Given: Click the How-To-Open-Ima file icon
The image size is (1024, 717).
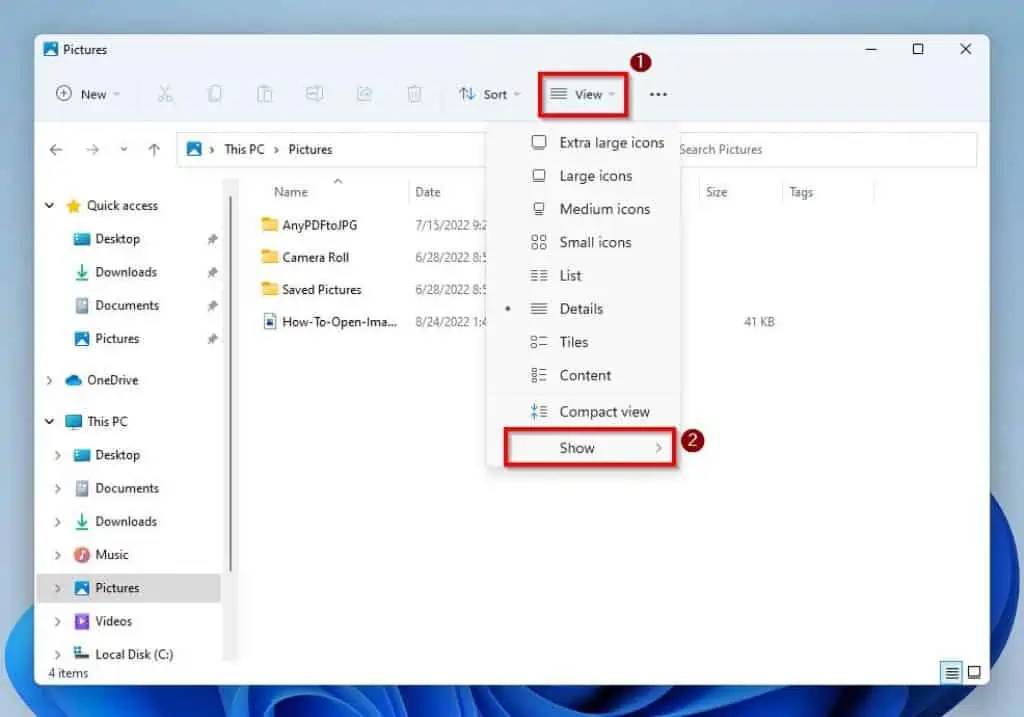Looking at the screenshot, I should tap(269, 321).
